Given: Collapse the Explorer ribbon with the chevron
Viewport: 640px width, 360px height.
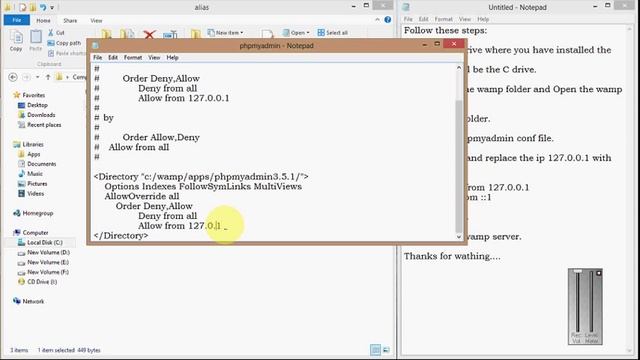Looking at the screenshot, I should tap(377, 20).
